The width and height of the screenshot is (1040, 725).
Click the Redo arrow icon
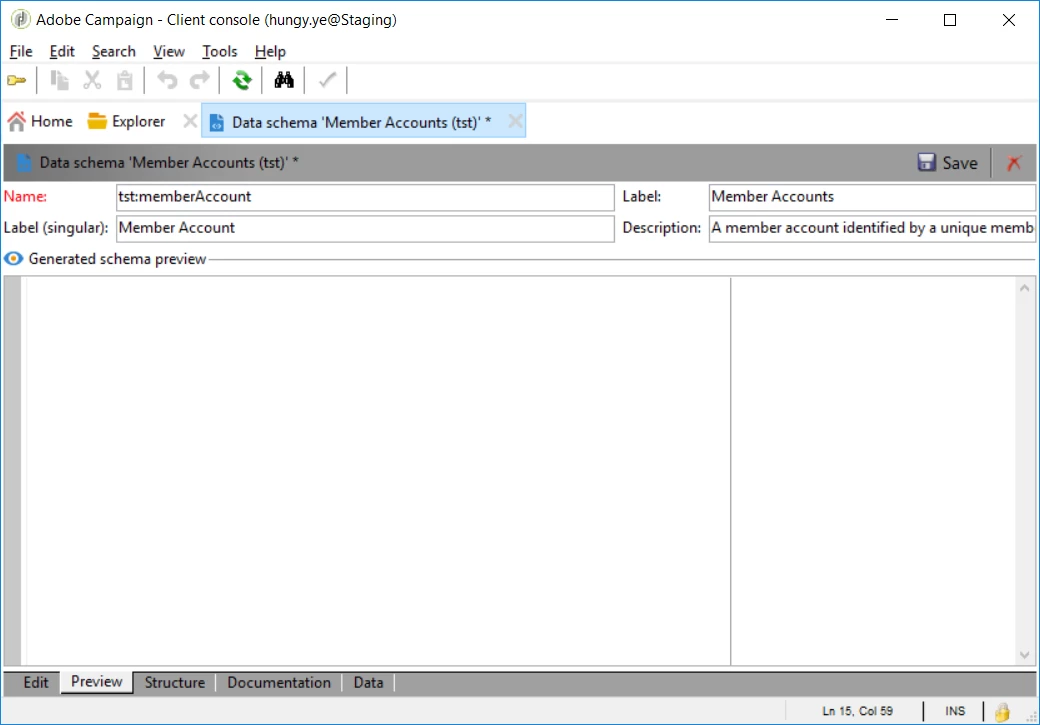[199, 81]
